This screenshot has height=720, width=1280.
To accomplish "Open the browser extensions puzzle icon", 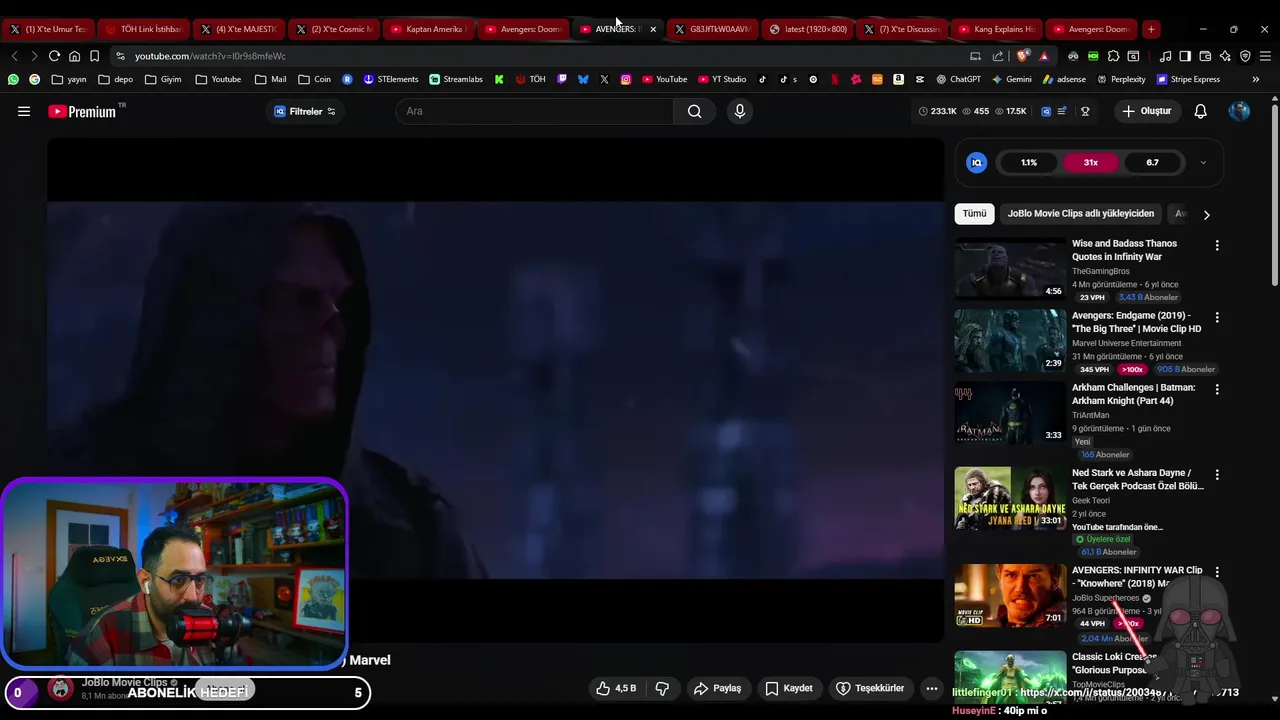I will (1113, 56).
